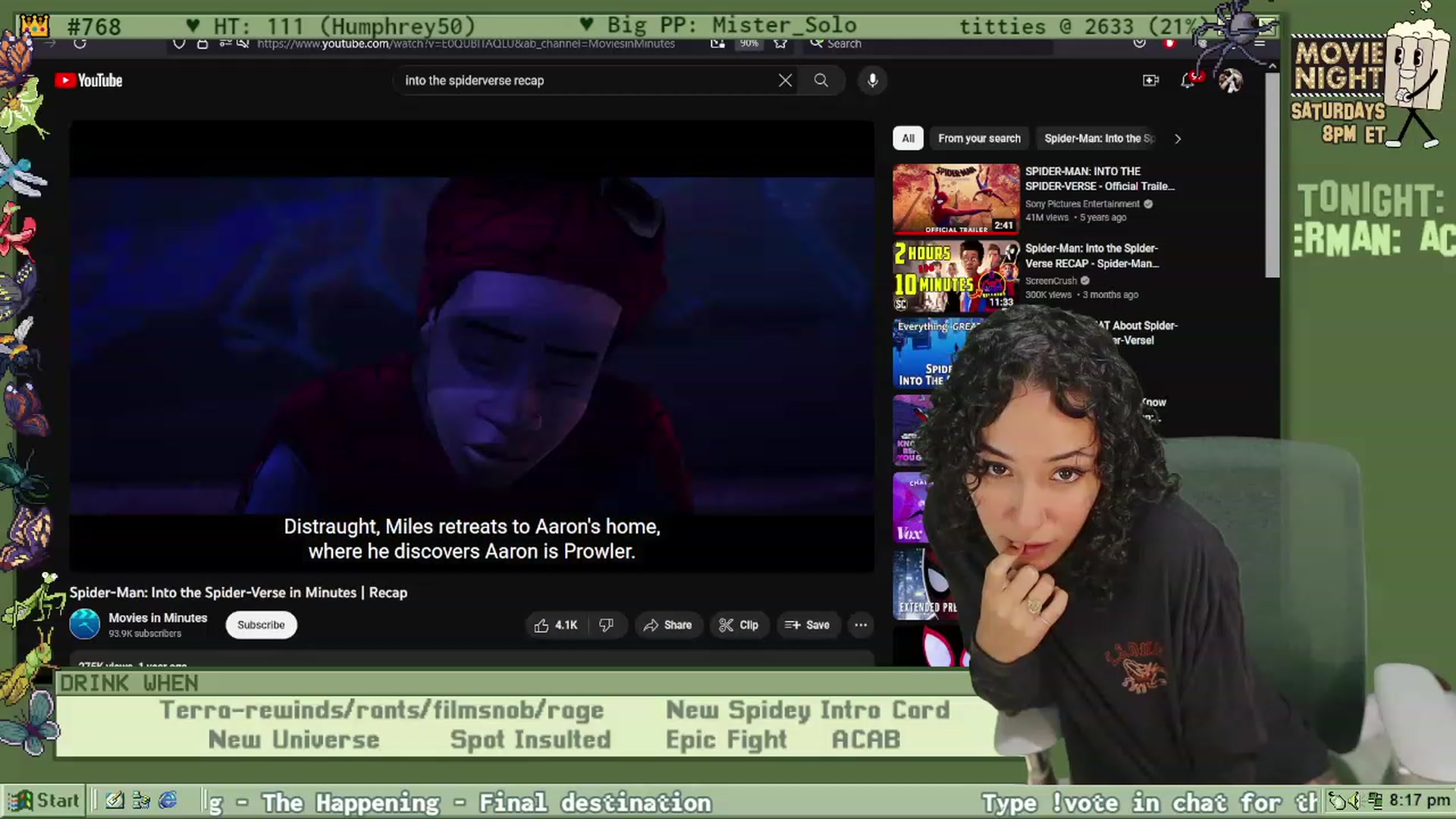Screen dimensions: 1456x819
Task: Open the Official Trailer video thumbnail
Action: click(x=956, y=199)
